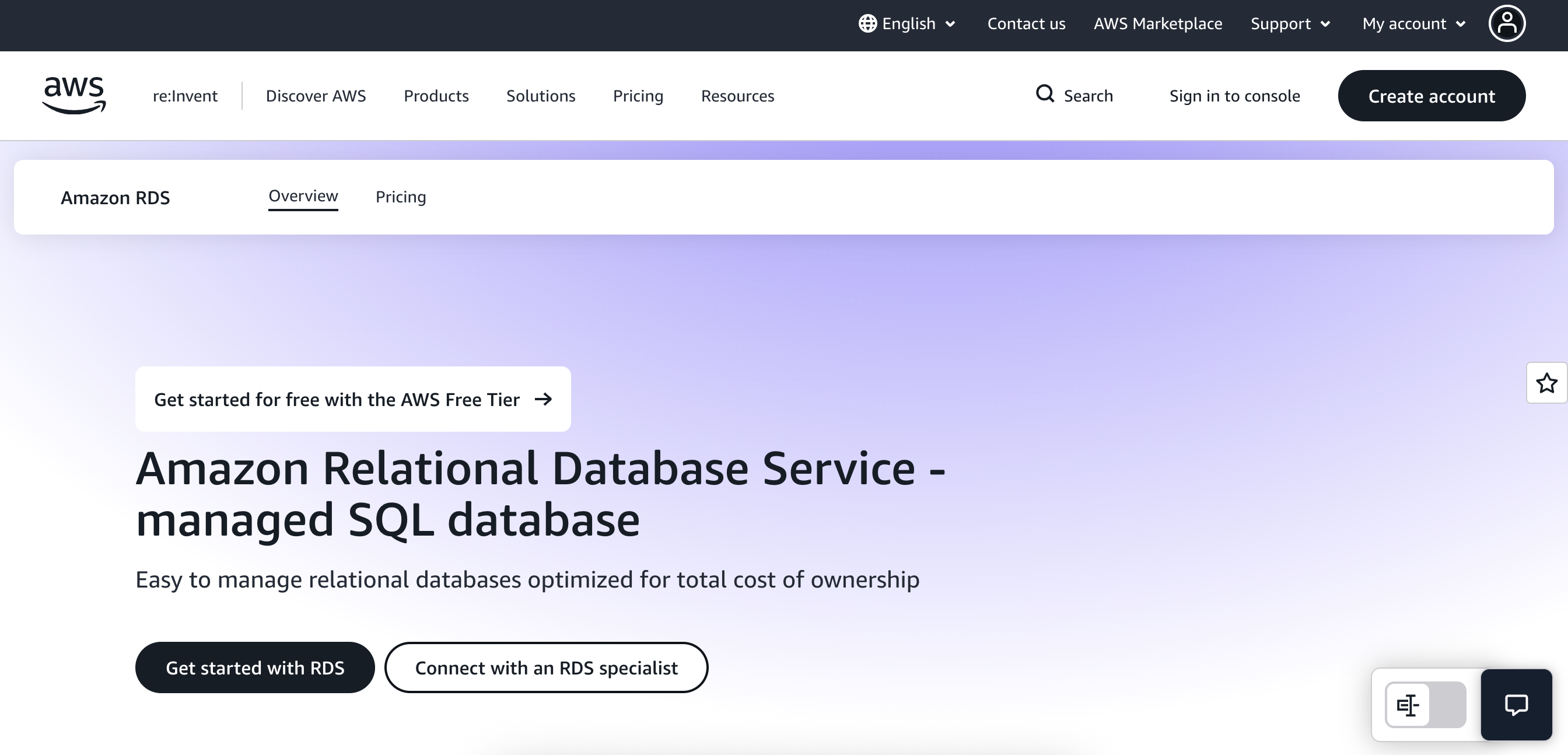This screenshot has width=1568, height=755.
Task: Click Get started with RDS button
Action: click(254, 667)
